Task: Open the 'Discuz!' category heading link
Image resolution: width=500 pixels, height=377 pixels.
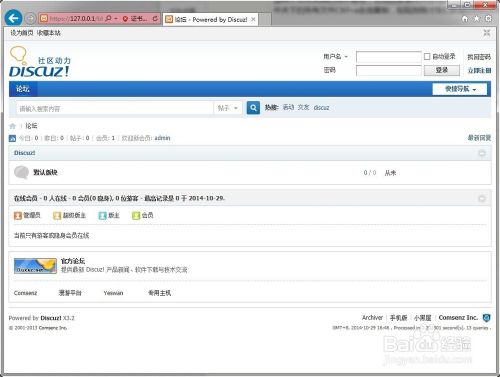Action: click(x=24, y=153)
